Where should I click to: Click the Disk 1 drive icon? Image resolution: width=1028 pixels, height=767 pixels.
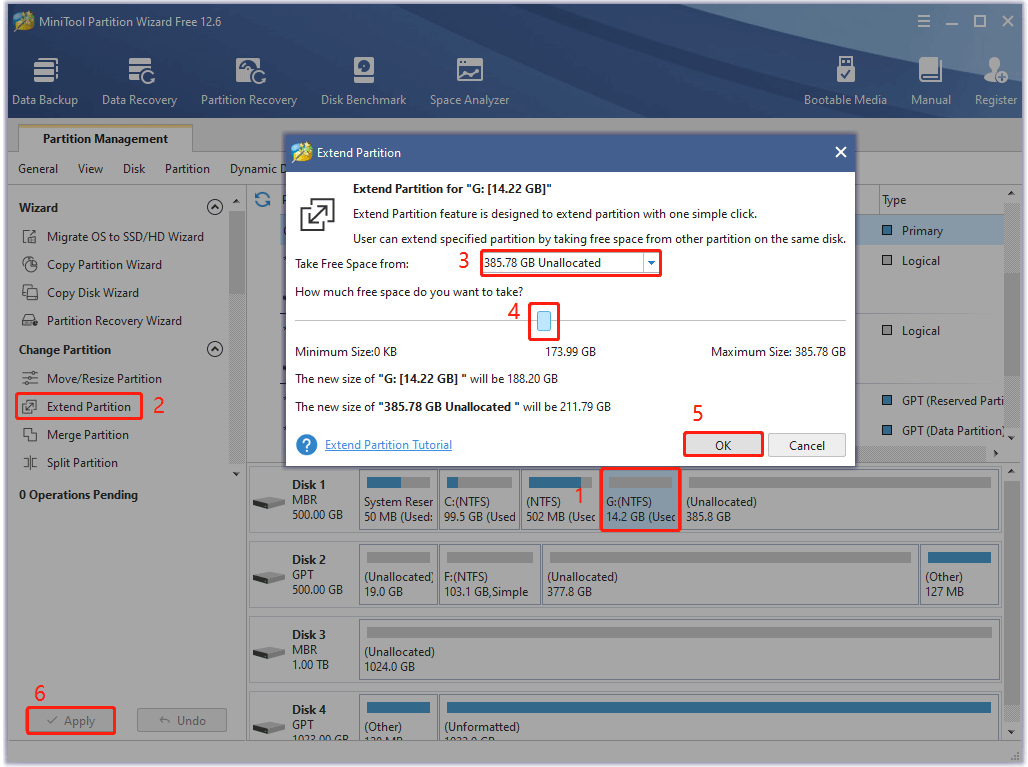[x=269, y=503]
